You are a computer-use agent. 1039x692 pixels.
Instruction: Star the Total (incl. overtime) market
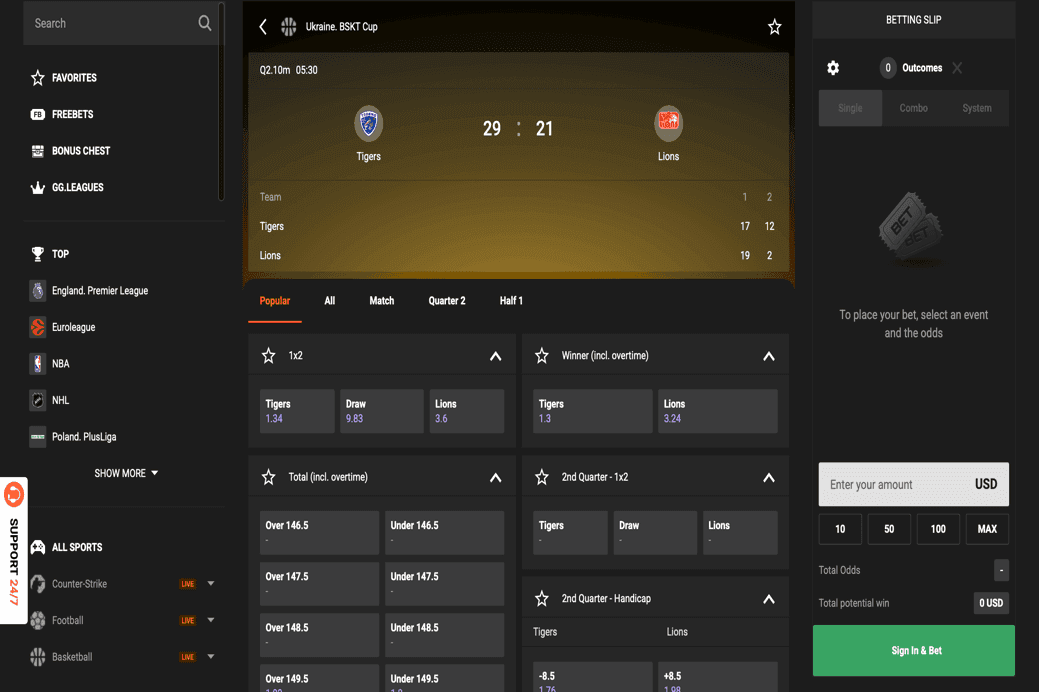(x=269, y=477)
